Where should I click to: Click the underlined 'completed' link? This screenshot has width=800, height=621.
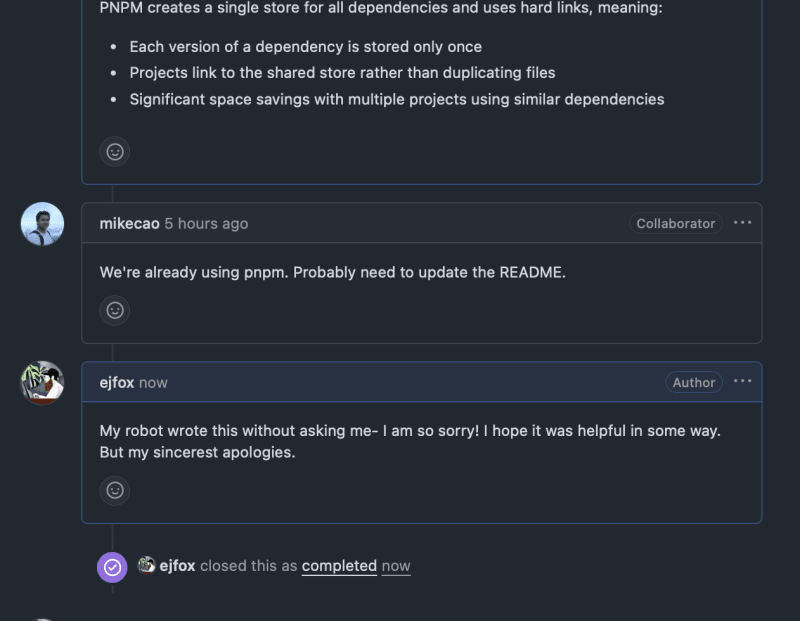(339, 565)
